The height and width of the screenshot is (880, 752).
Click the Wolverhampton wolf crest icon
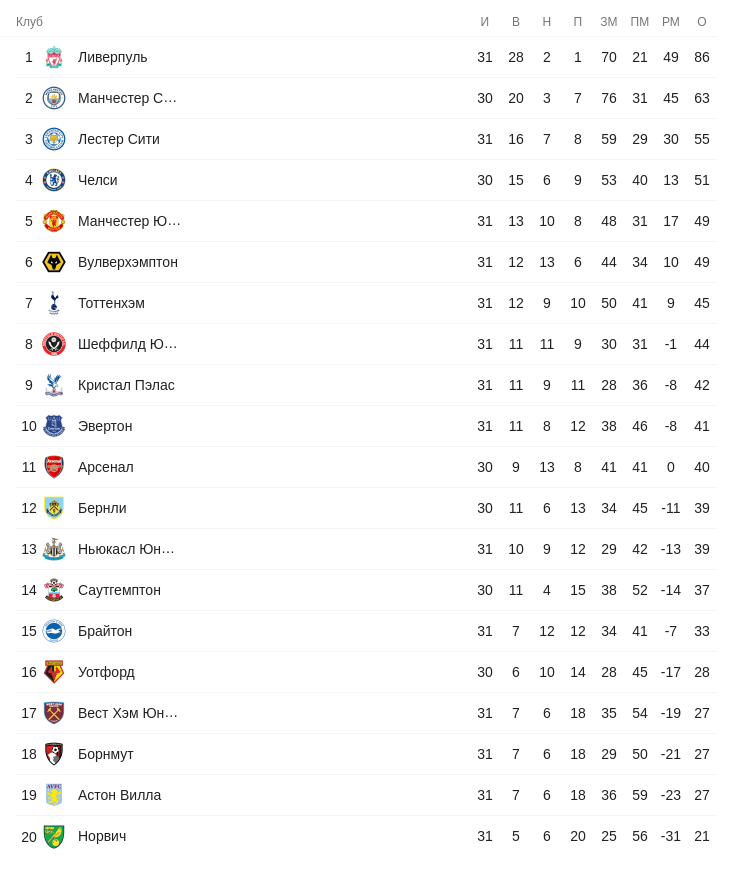coord(54,262)
